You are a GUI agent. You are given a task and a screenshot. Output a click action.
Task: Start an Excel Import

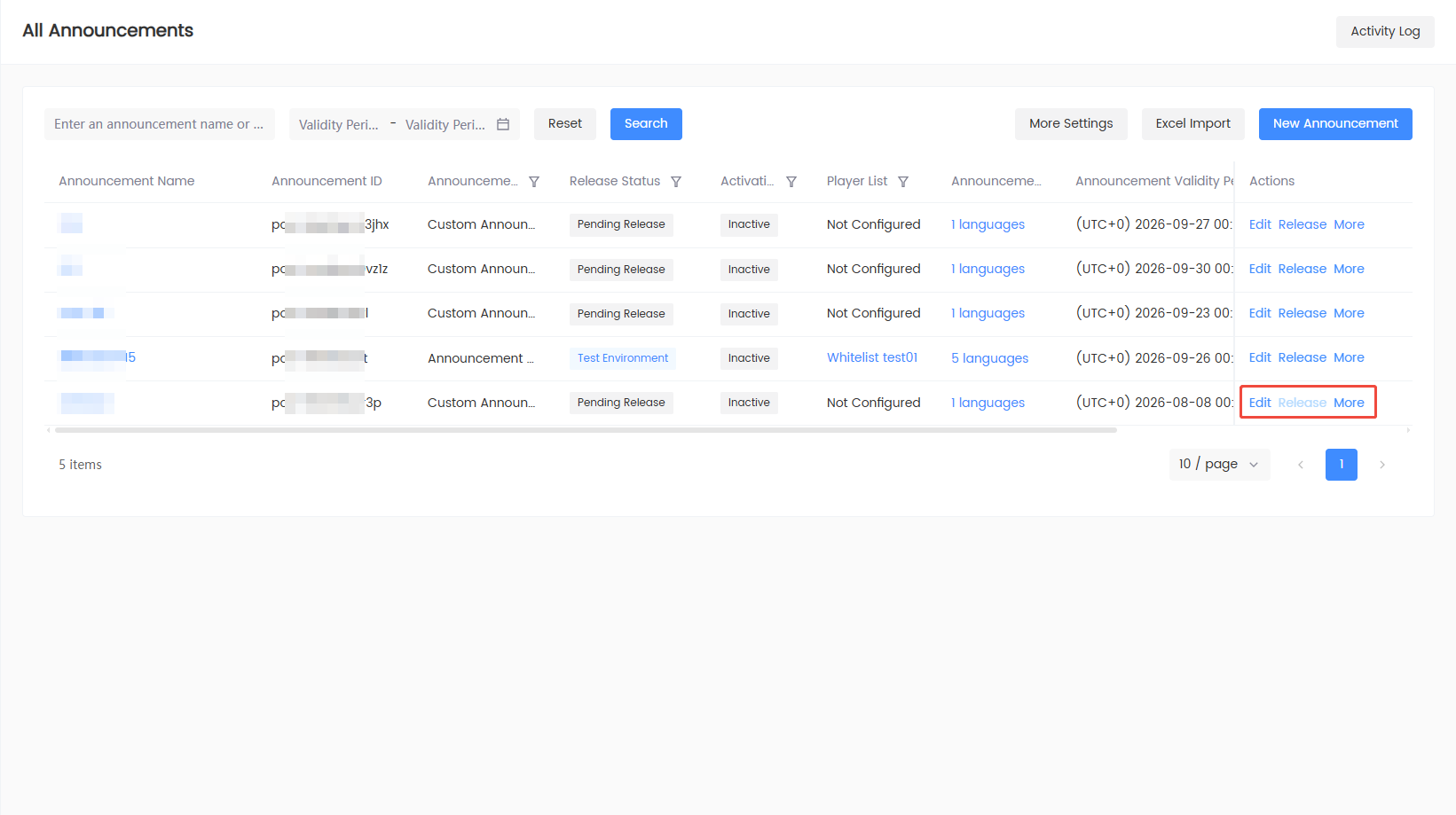pyautogui.click(x=1192, y=124)
